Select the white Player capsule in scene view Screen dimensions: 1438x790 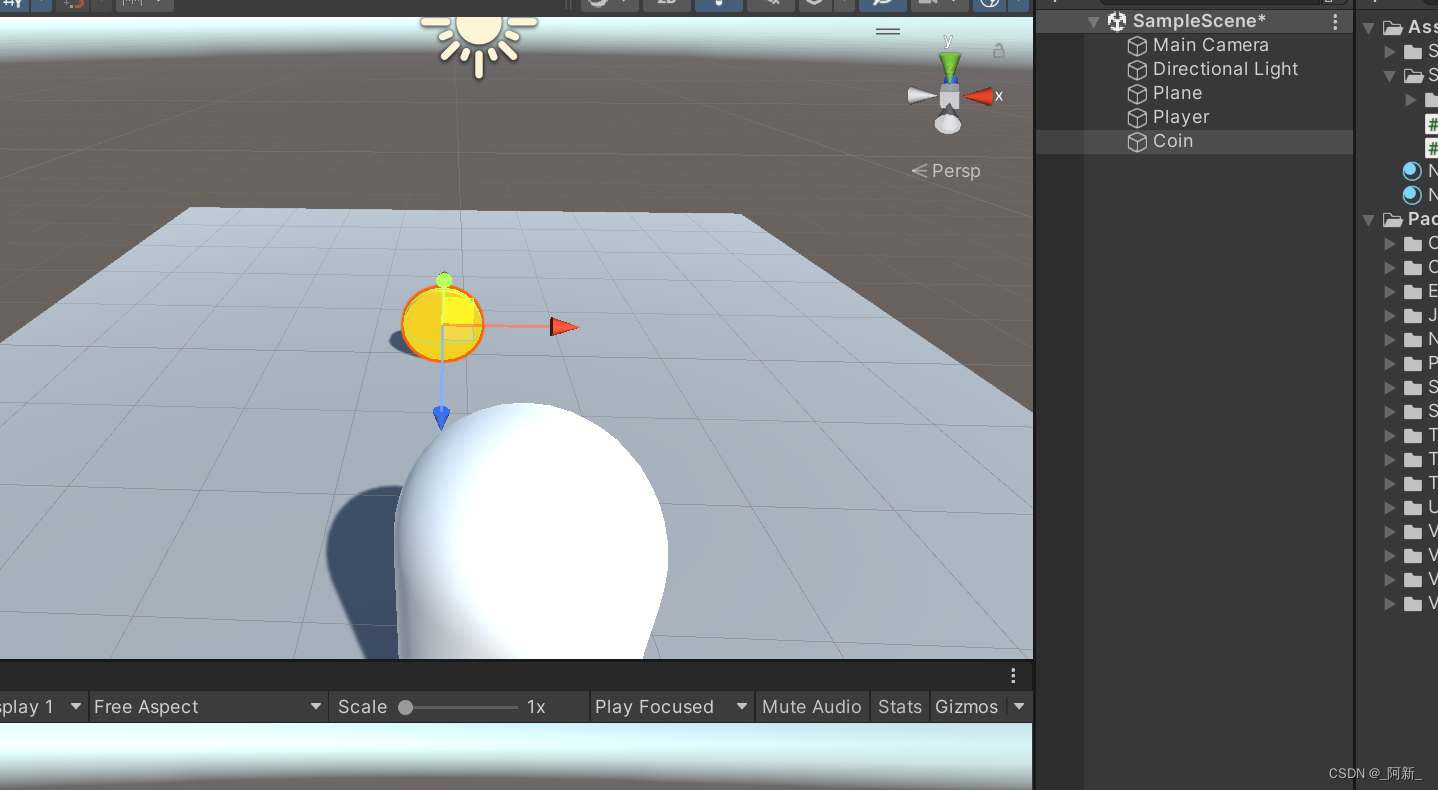tap(530, 532)
